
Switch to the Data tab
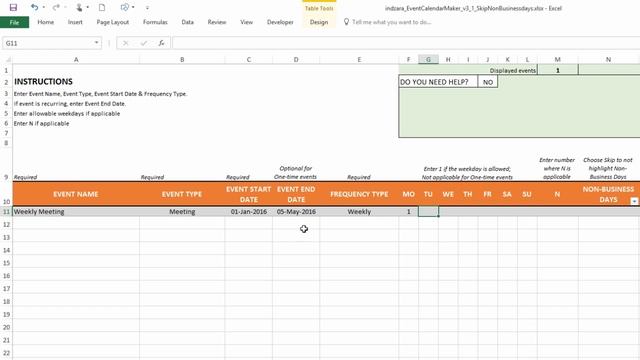[x=188, y=22]
